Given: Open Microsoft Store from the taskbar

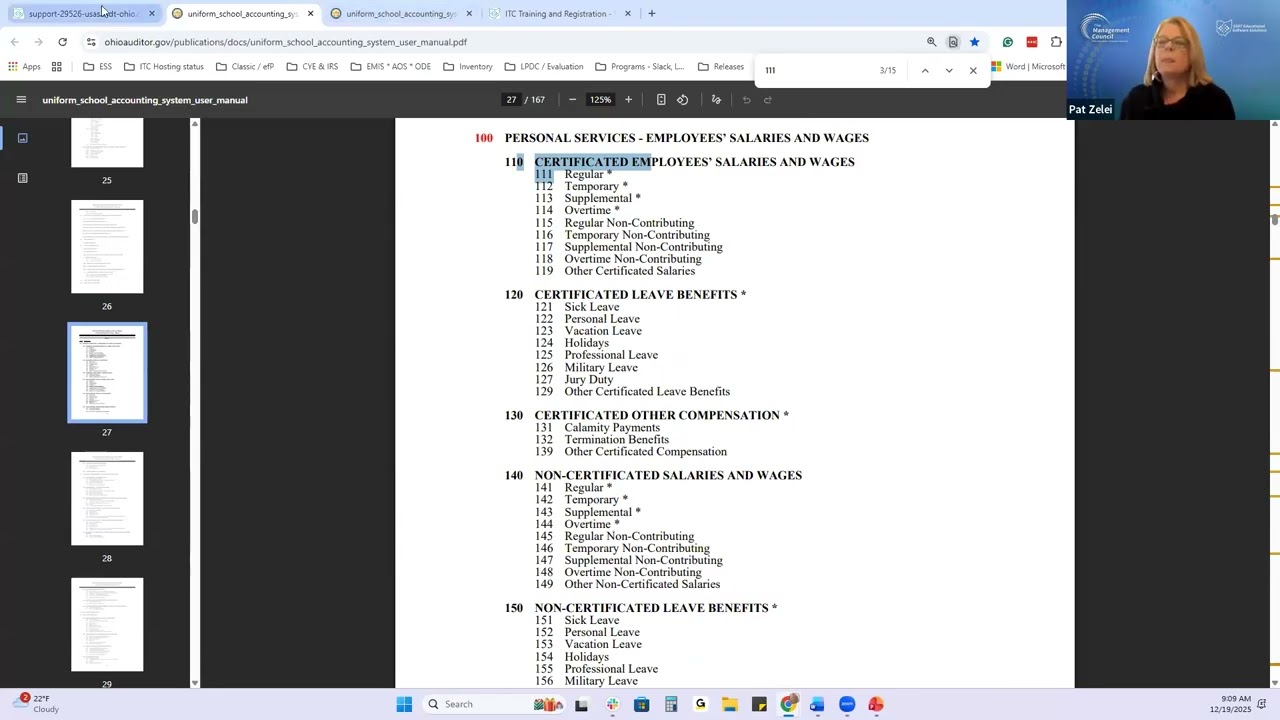Looking at the screenshot, I should coord(642,704).
